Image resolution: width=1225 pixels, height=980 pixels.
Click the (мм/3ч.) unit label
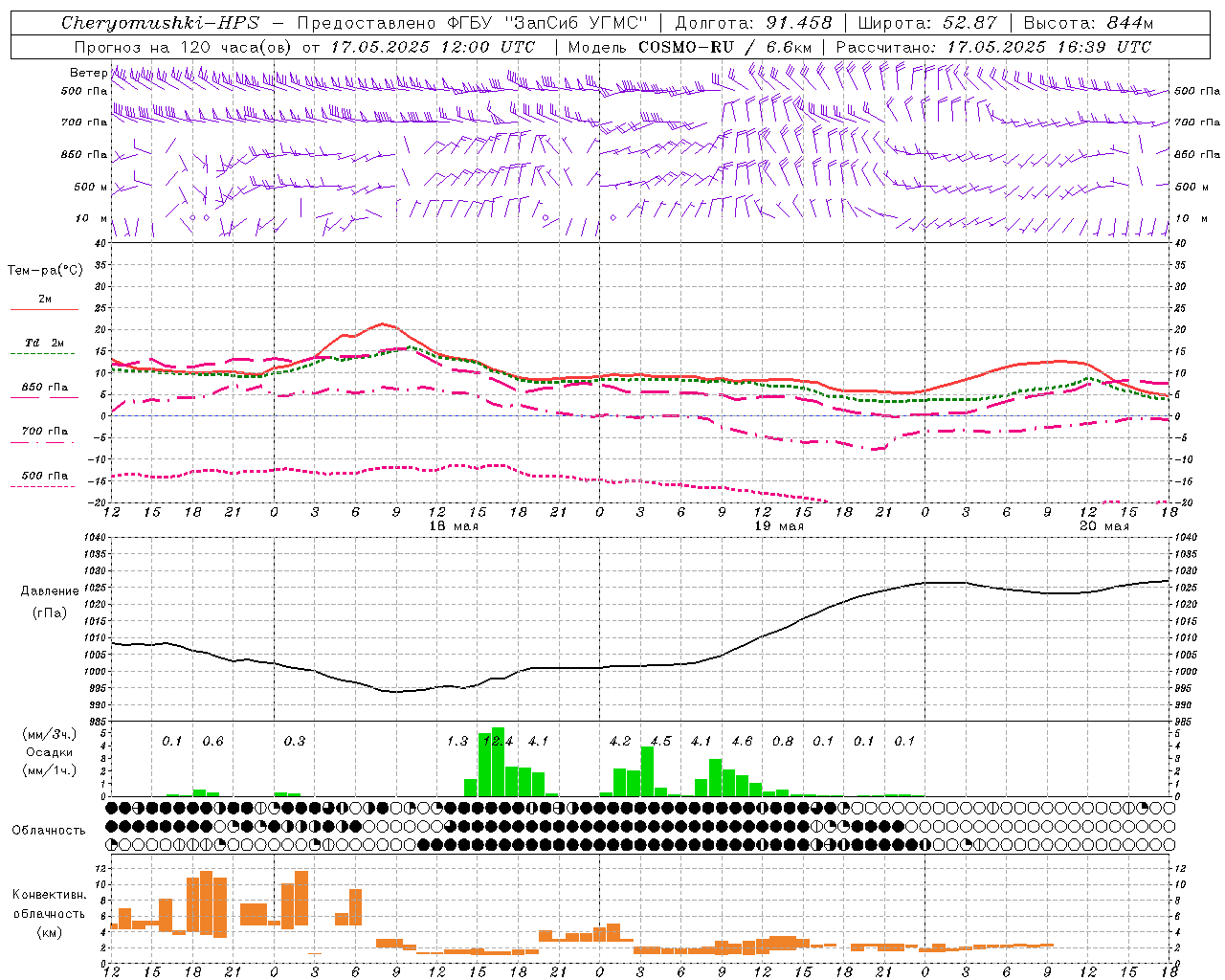50,734
